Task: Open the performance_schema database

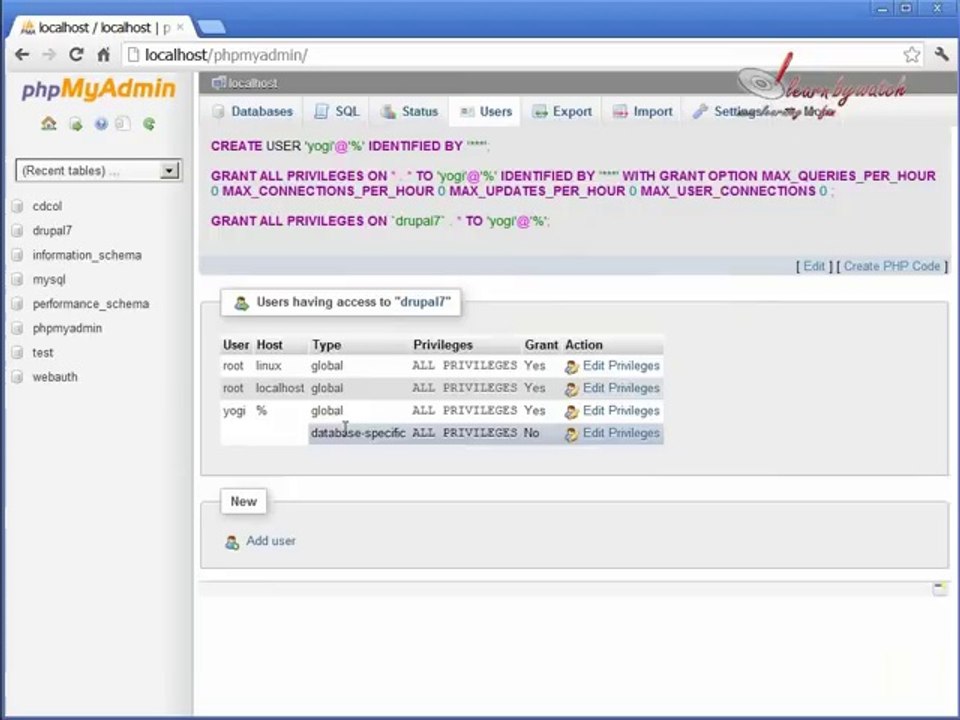Action: pyautogui.click(x=91, y=304)
